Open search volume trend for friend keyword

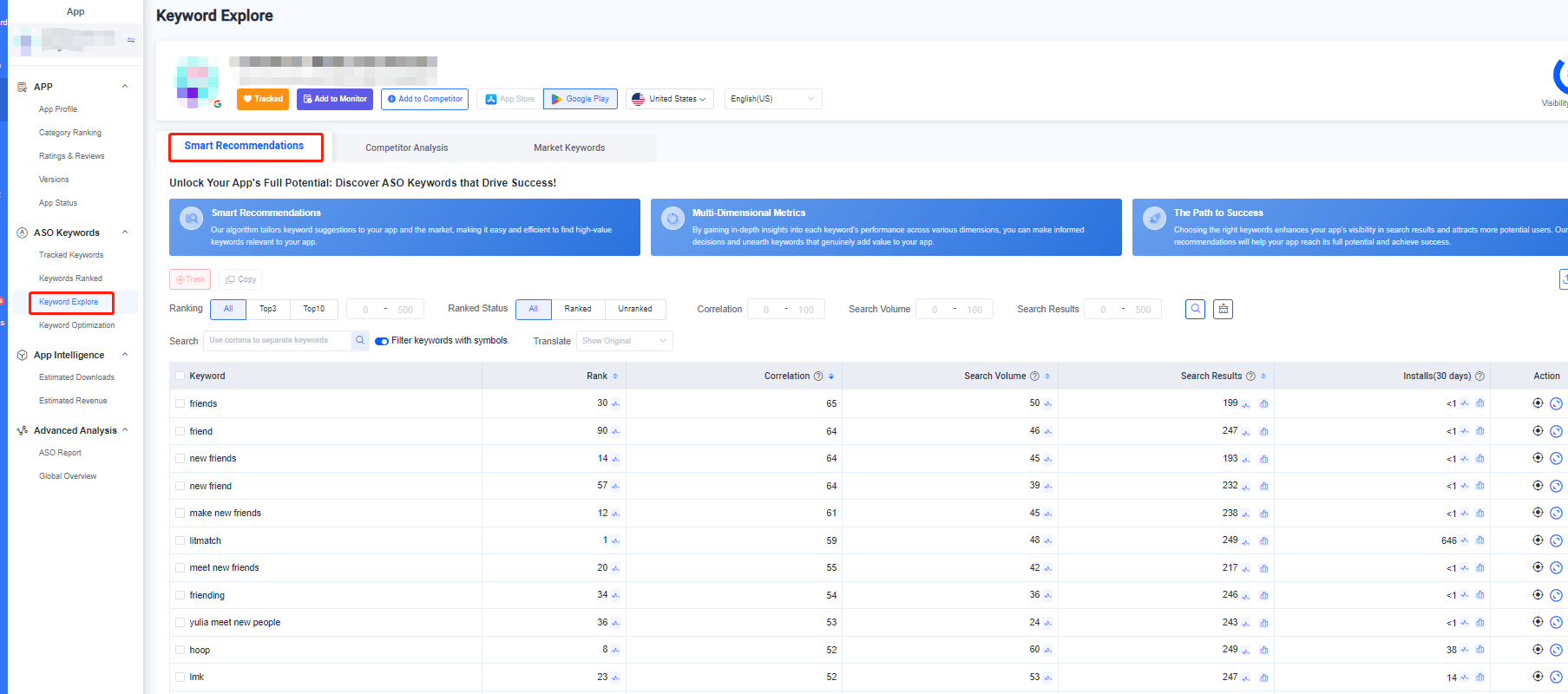click(x=1047, y=431)
